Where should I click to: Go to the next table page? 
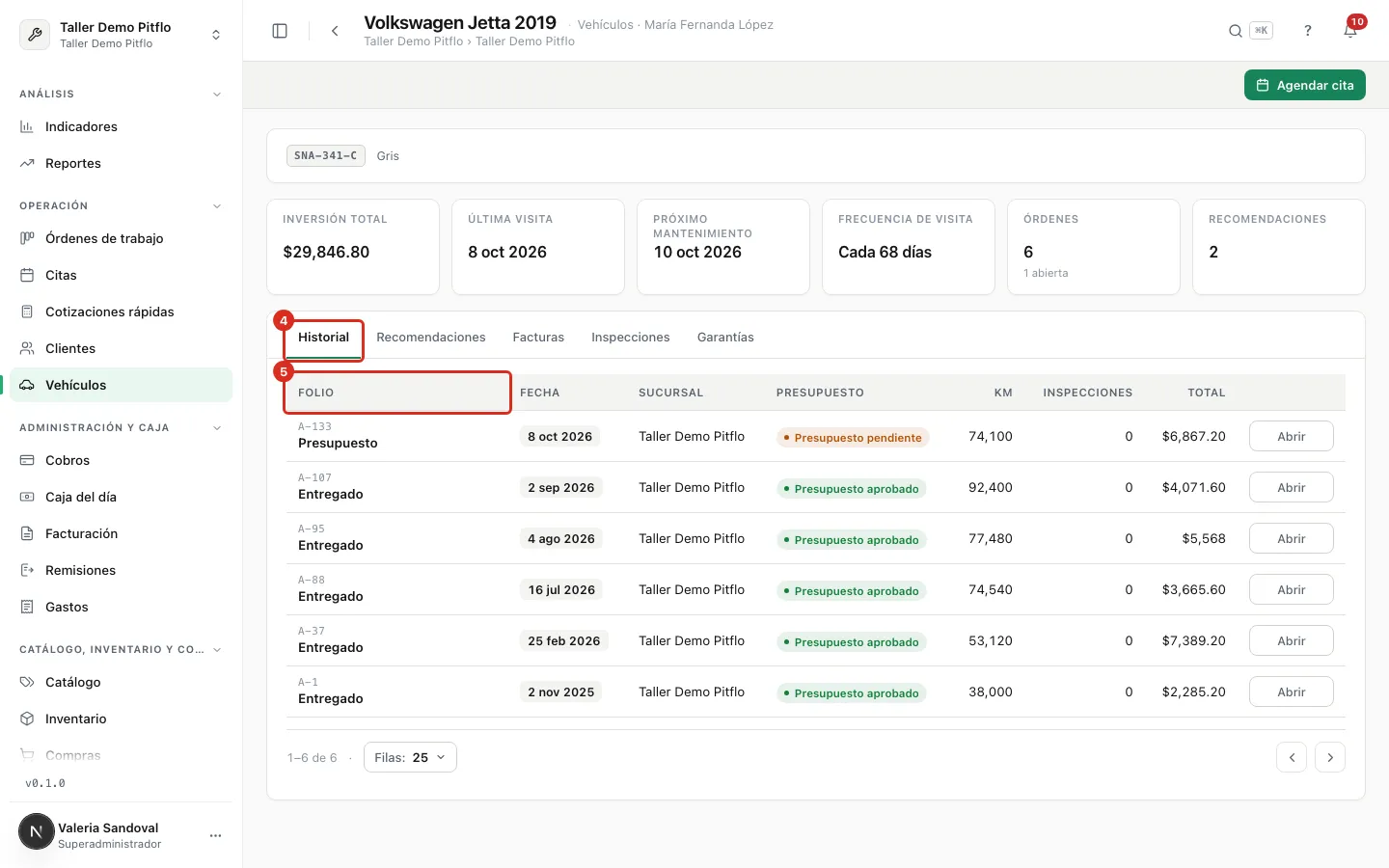[x=1330, y=757]
